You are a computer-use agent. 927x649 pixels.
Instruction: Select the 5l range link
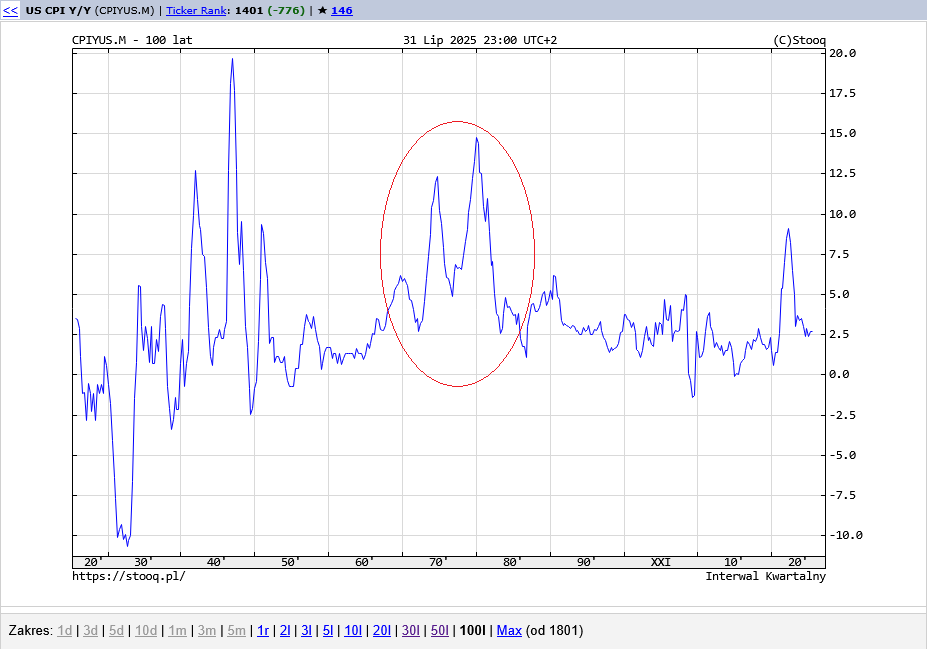[x=328, y=631]
